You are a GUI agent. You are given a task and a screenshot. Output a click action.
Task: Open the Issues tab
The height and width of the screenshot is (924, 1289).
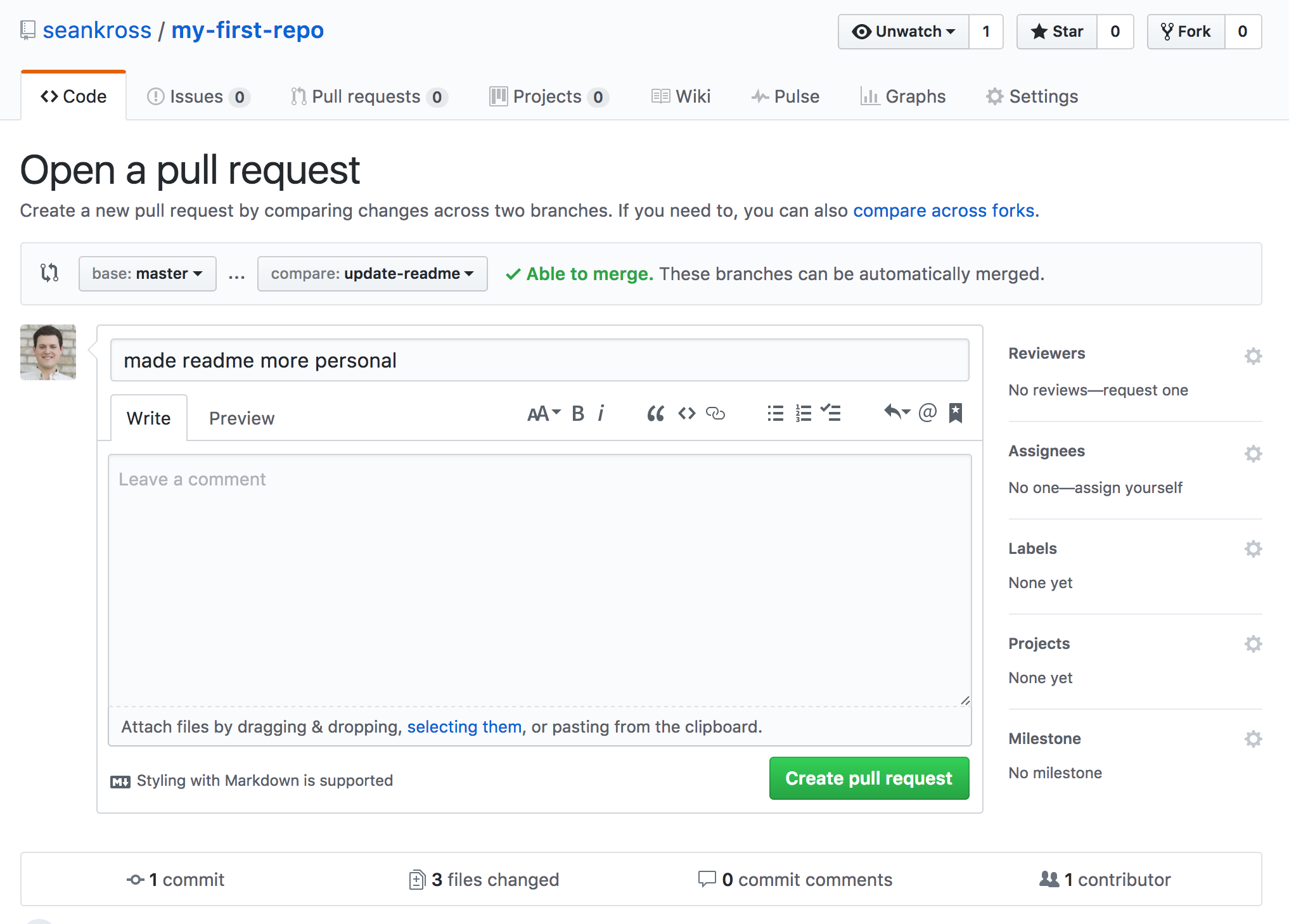tap(198, 96)
